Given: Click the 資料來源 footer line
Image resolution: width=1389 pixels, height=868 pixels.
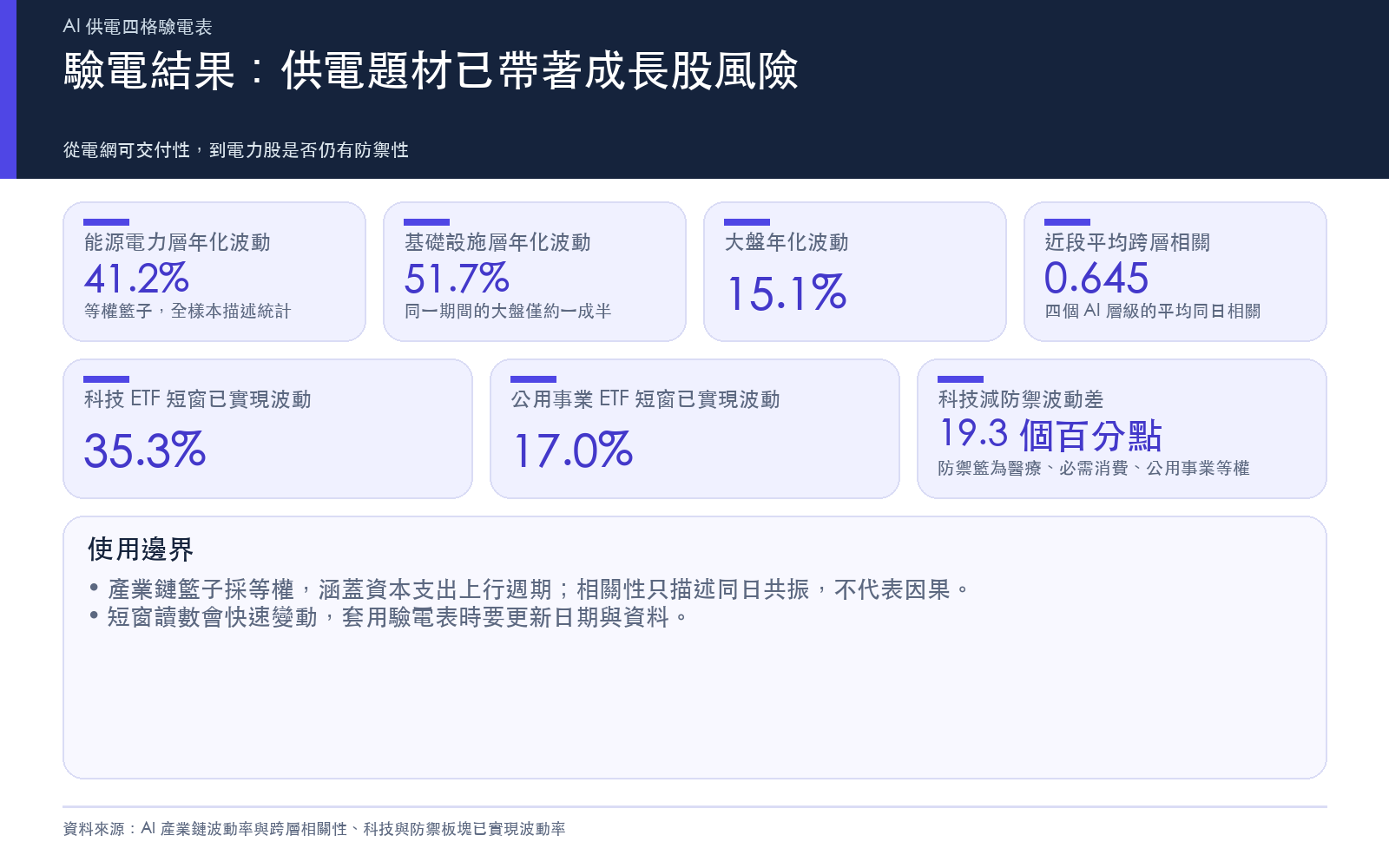Looking at the screenshot, I should pyautogui.click(x=314, y=829).
